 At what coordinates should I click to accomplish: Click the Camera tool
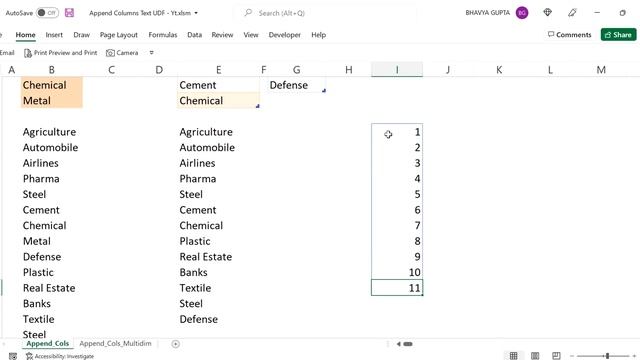click(122, 53)
